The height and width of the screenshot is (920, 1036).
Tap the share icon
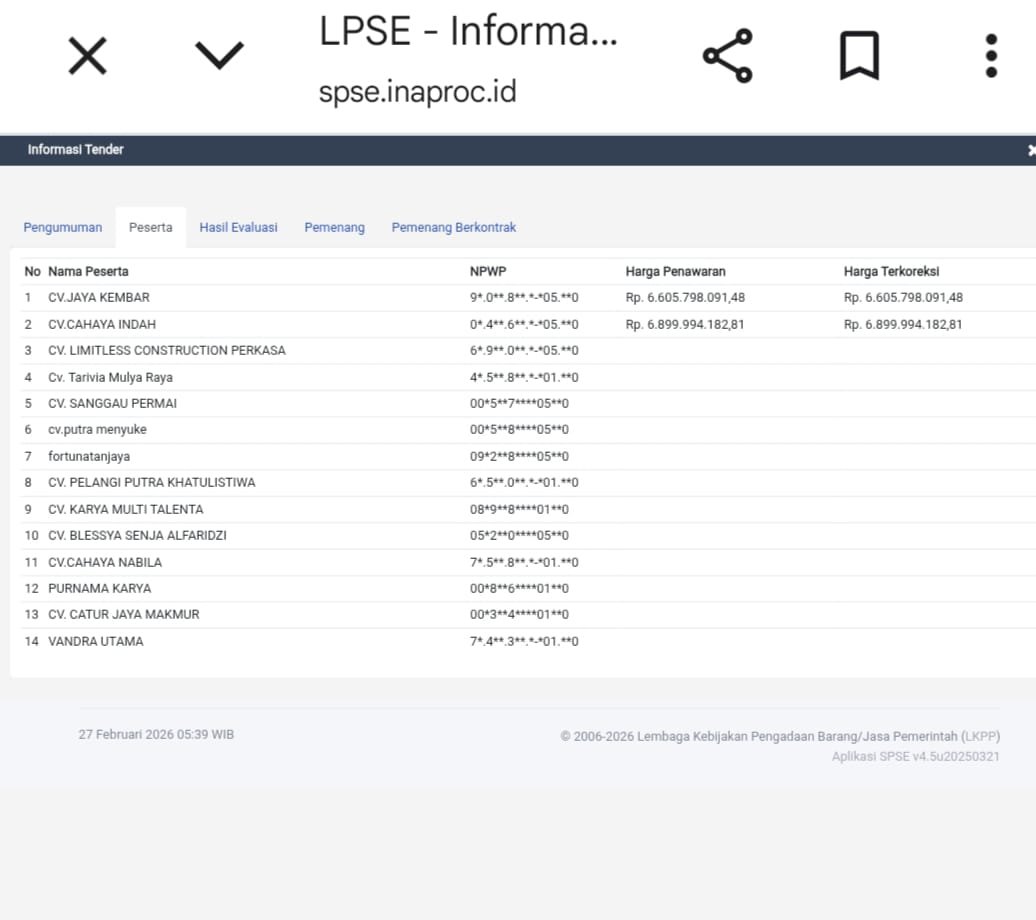pos(727,56)
